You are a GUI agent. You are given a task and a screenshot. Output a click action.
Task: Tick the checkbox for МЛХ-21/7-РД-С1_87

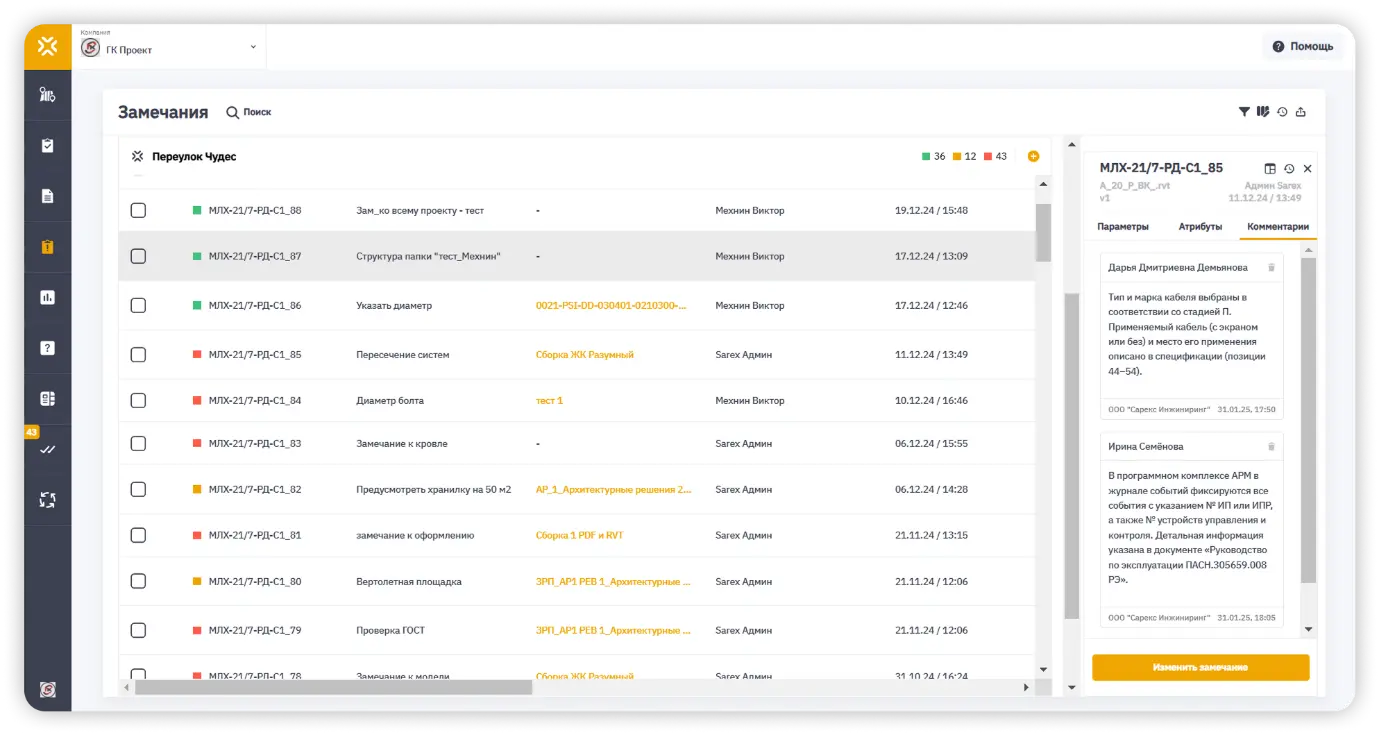(138, 256)
